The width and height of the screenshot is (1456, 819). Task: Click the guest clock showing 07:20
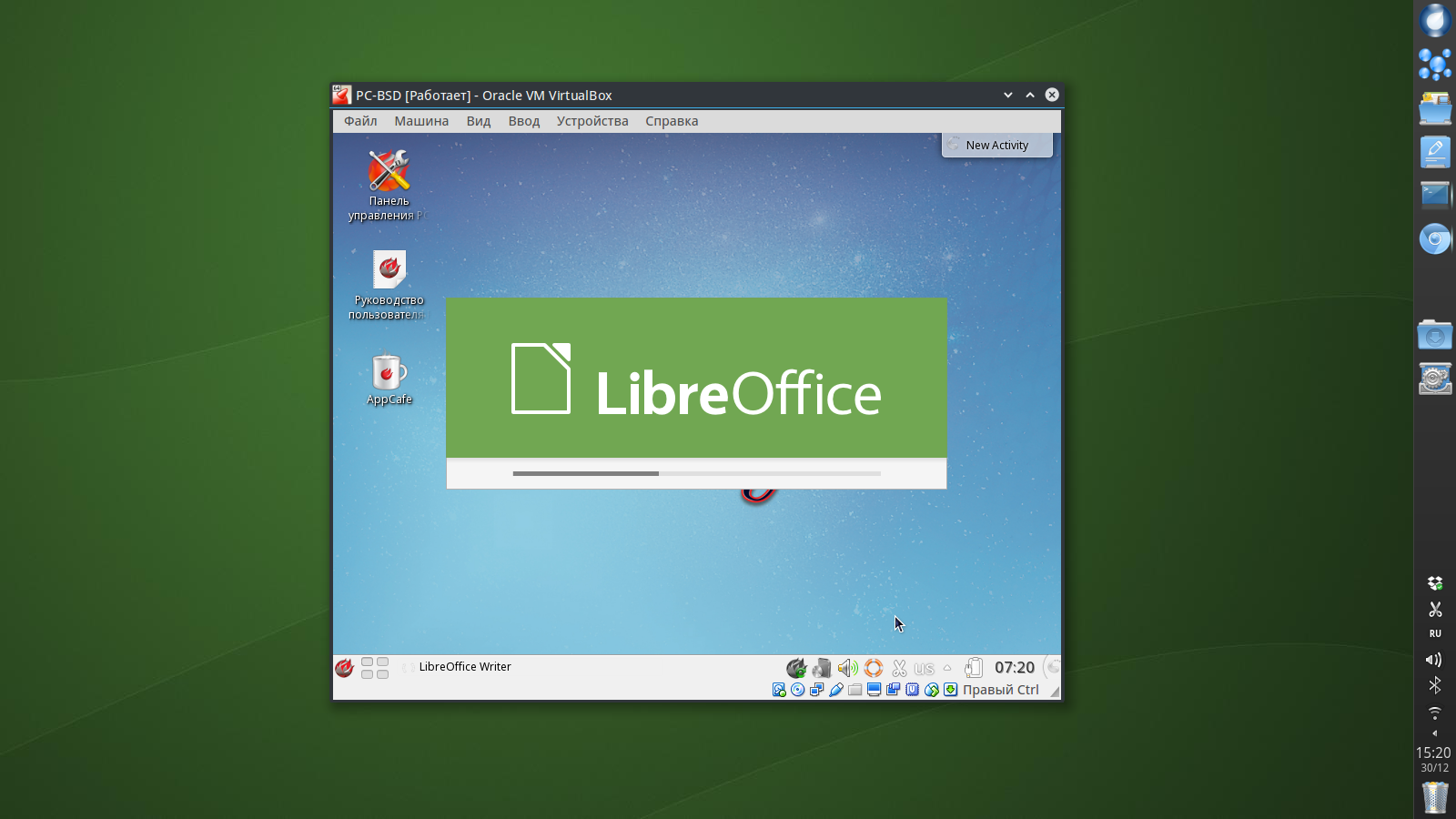(1015, 668)
